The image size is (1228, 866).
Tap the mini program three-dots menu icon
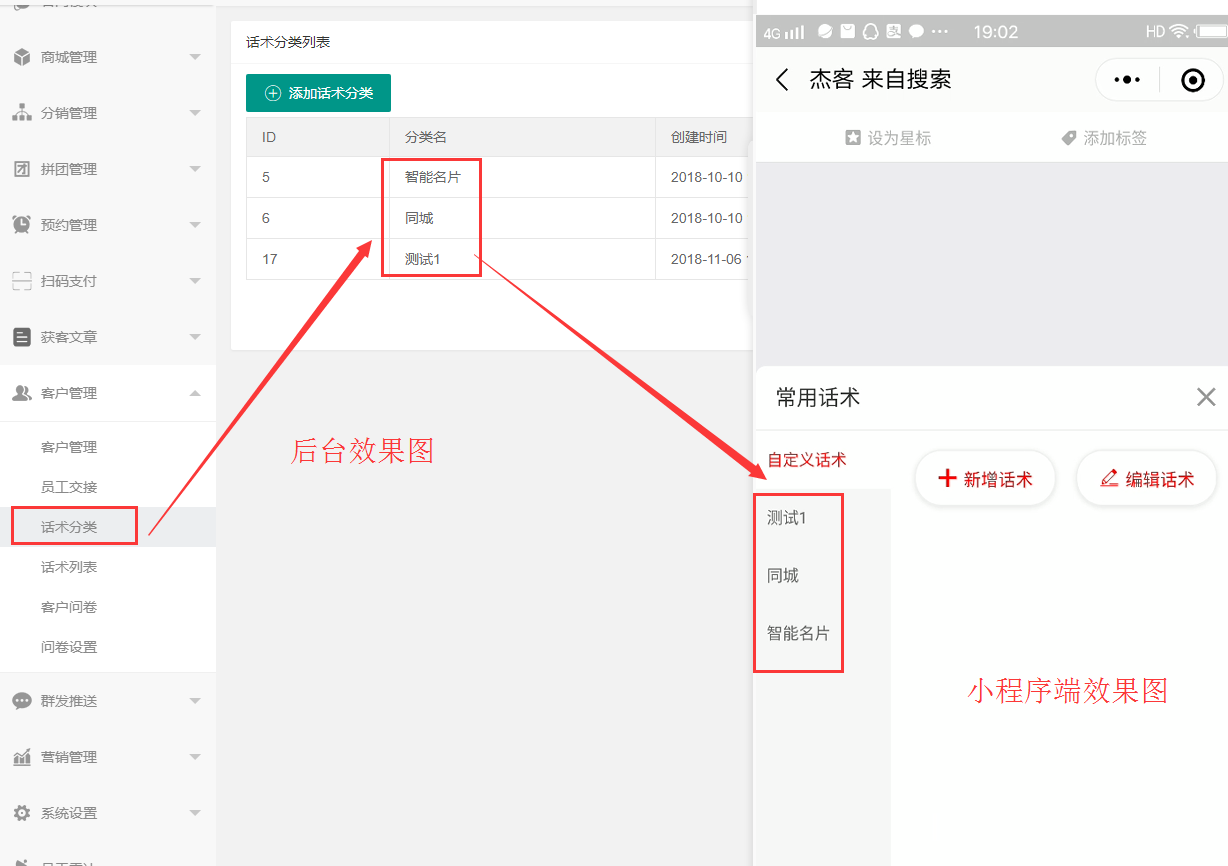[1127, 80]
